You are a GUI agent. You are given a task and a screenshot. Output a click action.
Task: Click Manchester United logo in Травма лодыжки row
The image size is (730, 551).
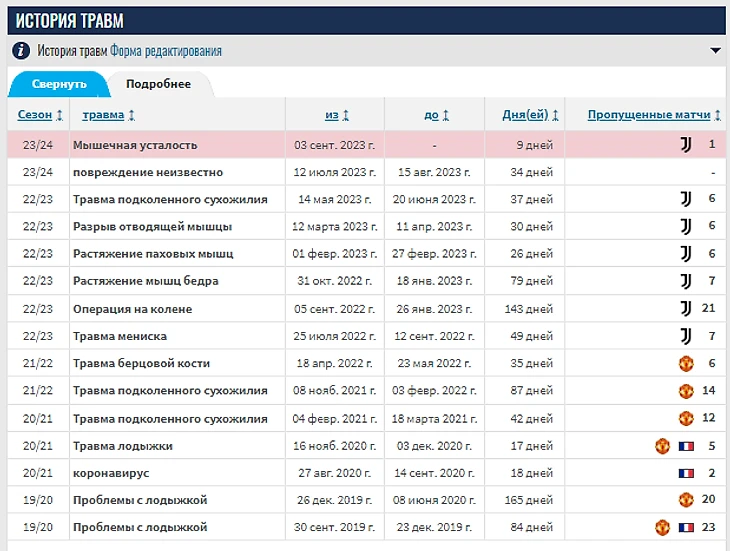(x=662, y=446)
